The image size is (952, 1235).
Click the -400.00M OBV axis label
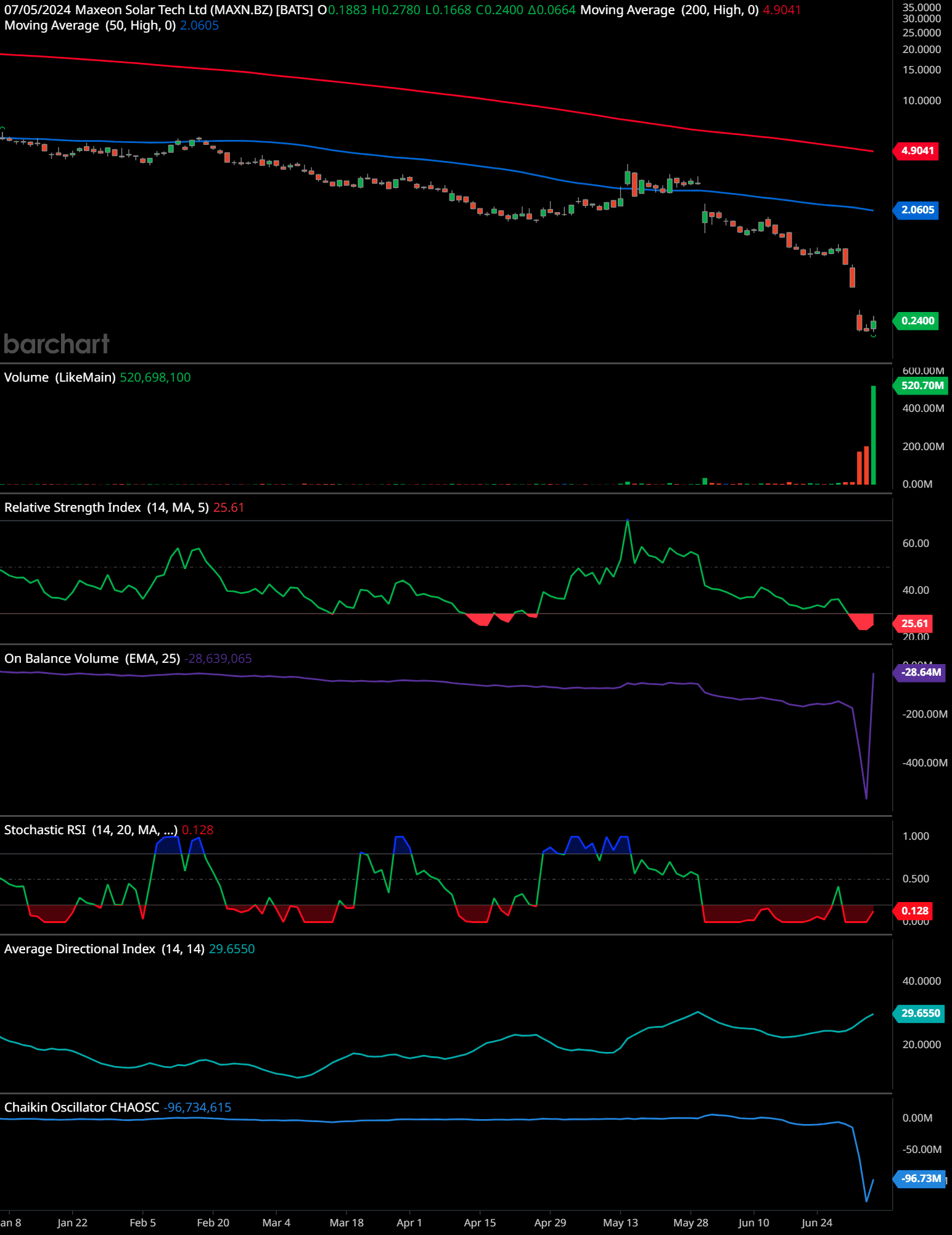point(925,763)
